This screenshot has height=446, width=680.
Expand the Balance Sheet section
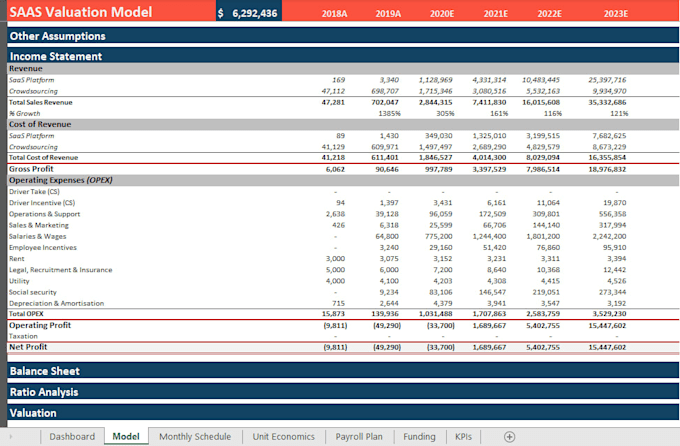coord(343,371)
